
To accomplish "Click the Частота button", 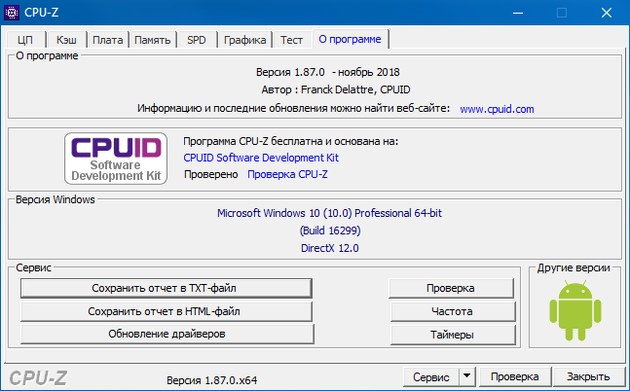I will pos(452,311).
